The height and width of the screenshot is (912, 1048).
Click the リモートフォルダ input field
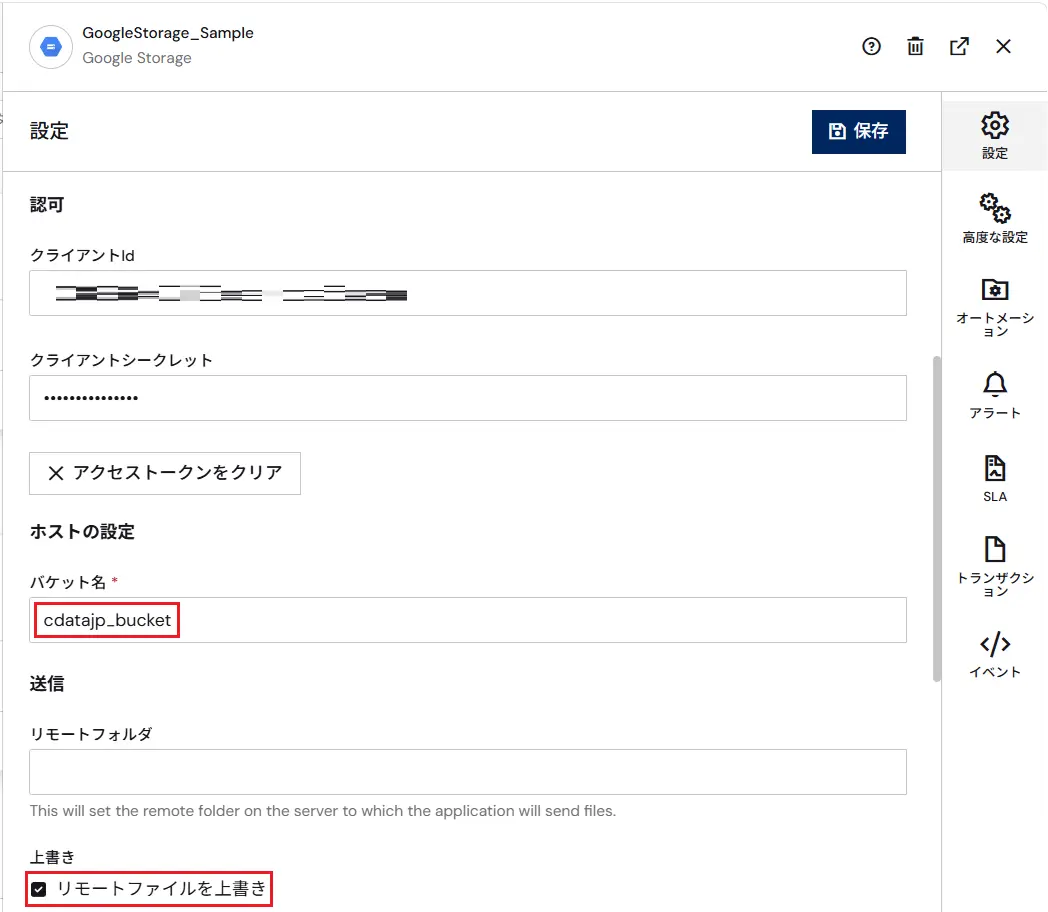(468, 772)
